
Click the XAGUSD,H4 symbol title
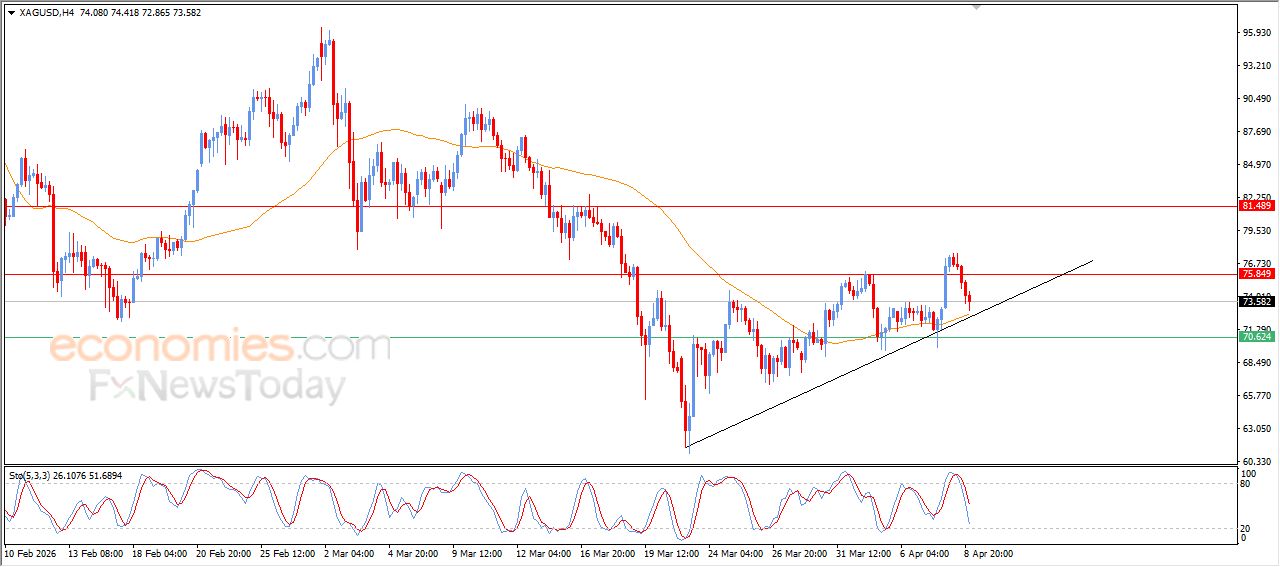pyautogui.click(x=46, y=13)
